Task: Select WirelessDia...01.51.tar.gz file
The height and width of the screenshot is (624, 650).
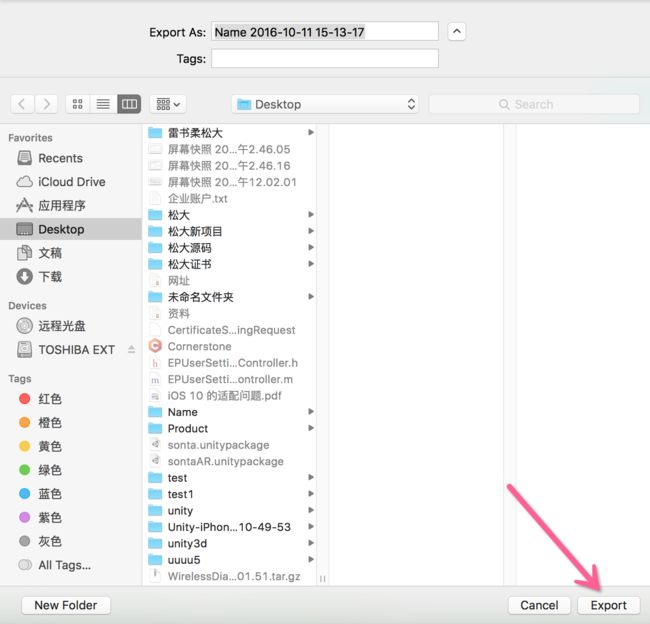Action: (x=231, y=576)
